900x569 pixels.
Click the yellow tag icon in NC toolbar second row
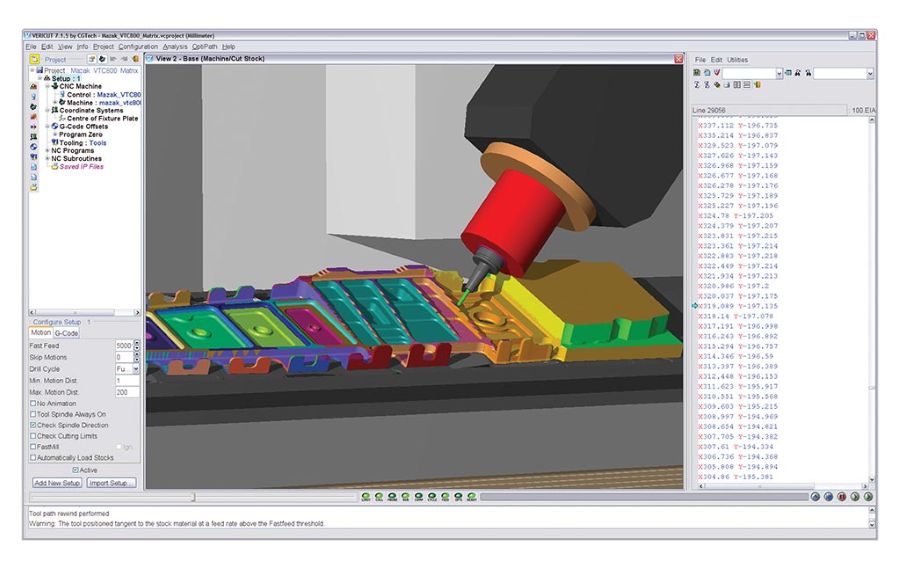point(717,84)
